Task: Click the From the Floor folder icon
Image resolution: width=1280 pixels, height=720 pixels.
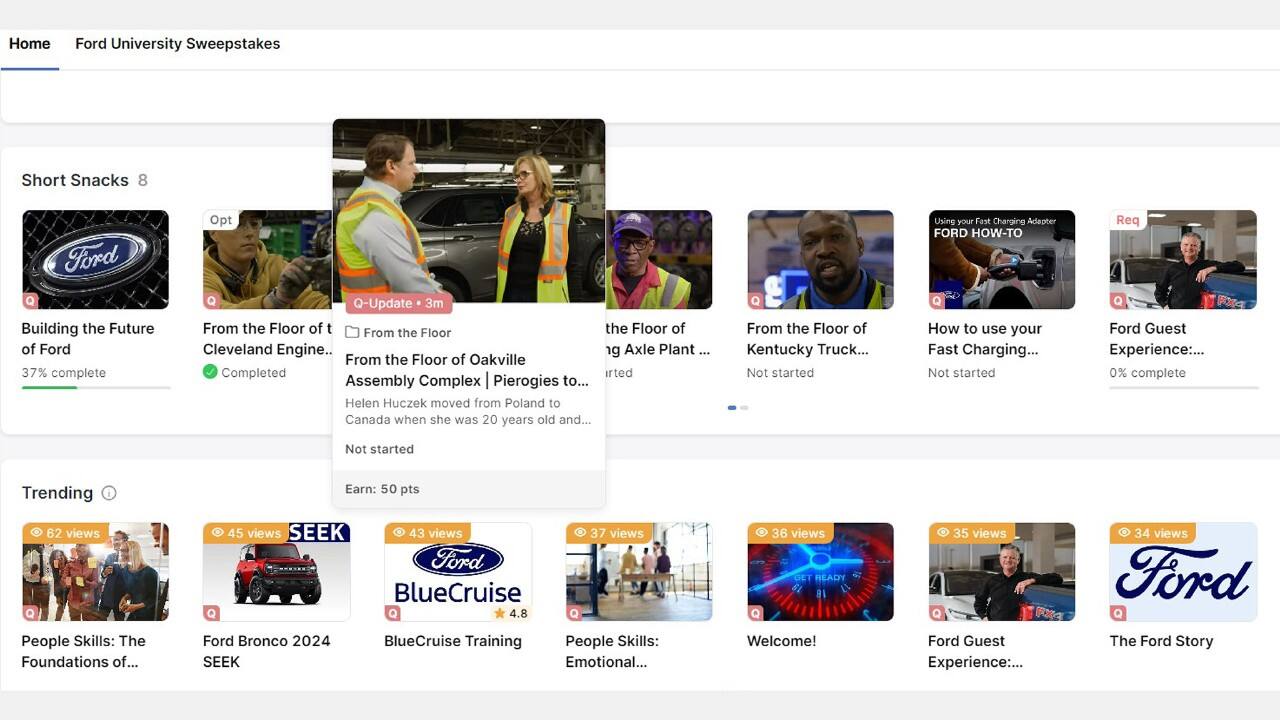Action: point(352,333)
